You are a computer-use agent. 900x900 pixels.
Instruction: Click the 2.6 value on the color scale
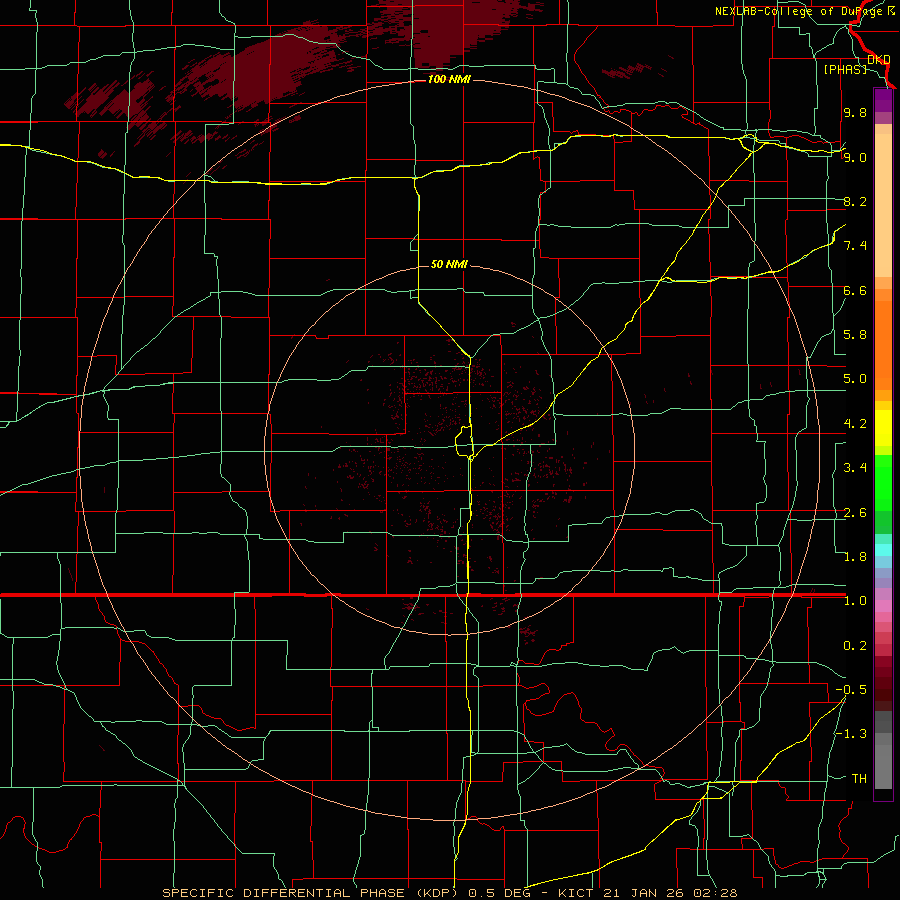(855, 513)
